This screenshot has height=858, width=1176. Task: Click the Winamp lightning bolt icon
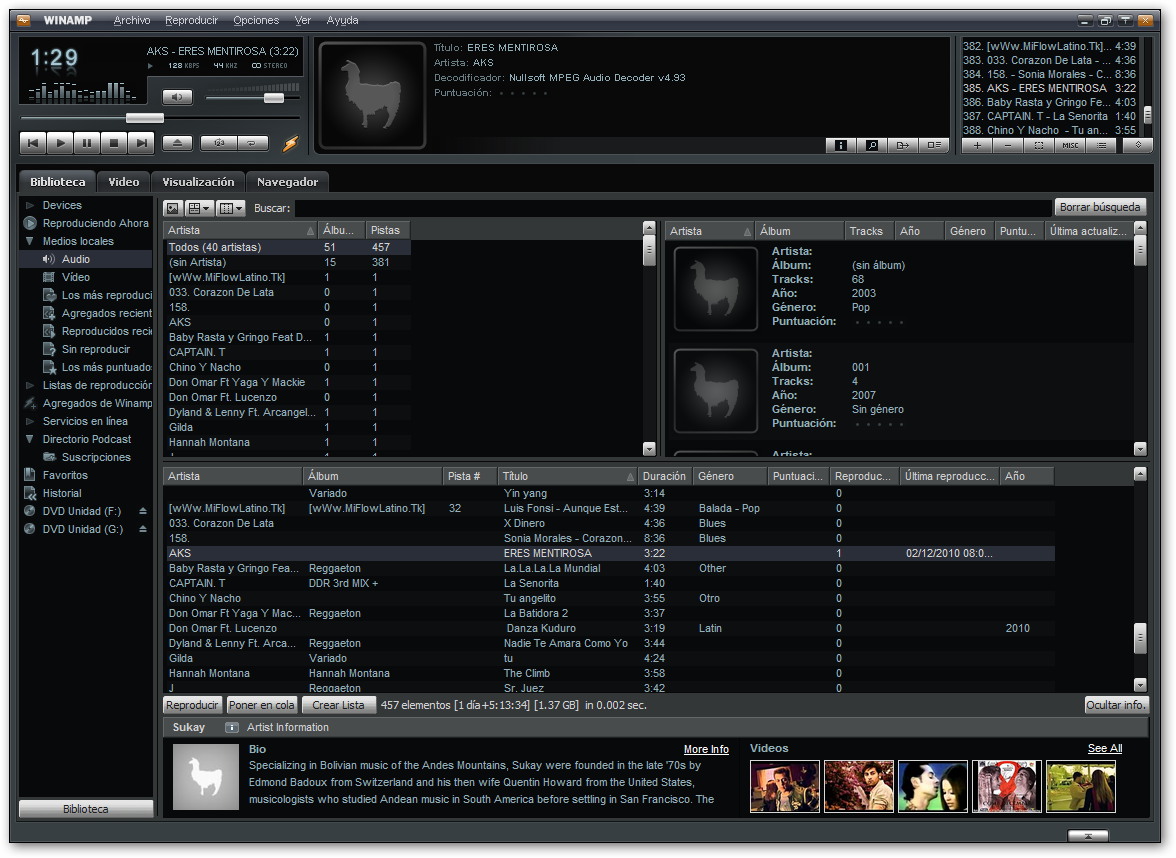tap(290, 142)
